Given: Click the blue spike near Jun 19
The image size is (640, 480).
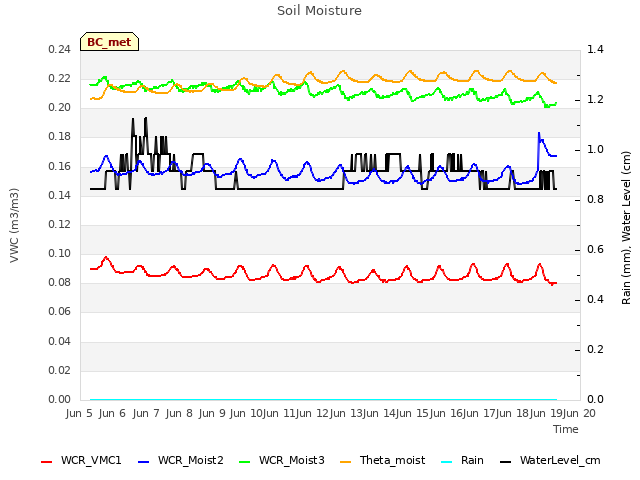Looking at the screenshot, I should click(x=539, y=133).
